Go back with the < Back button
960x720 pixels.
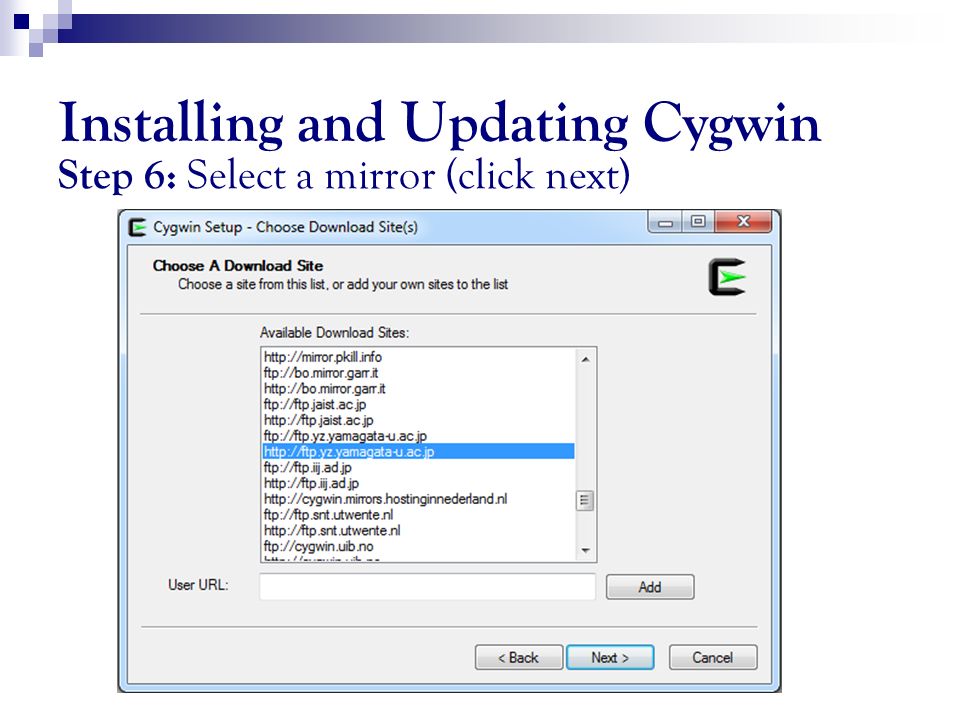[x=519, y=658]
